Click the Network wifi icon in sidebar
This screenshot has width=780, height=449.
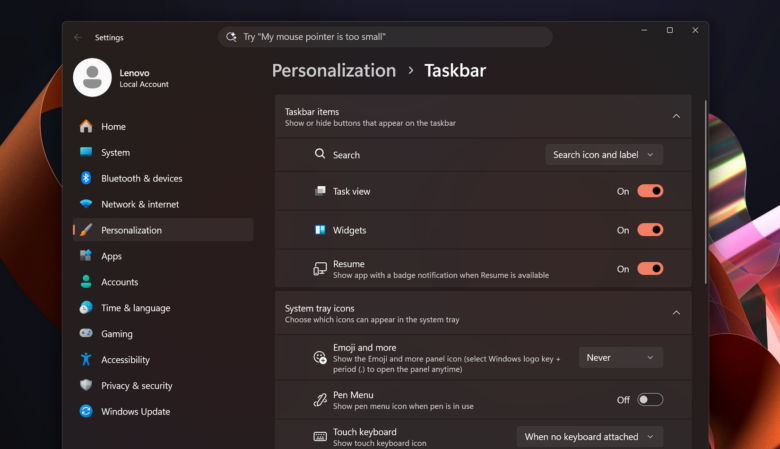point(86,204)
